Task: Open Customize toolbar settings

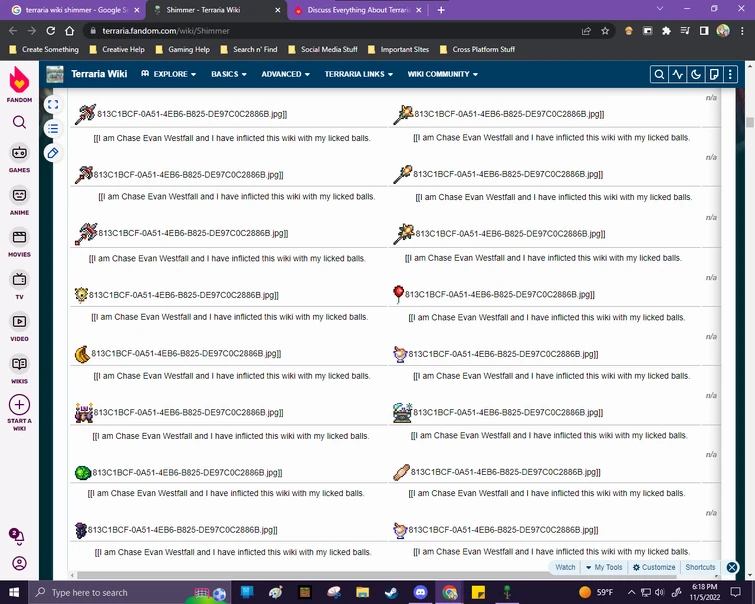Action: click(654, 567)
